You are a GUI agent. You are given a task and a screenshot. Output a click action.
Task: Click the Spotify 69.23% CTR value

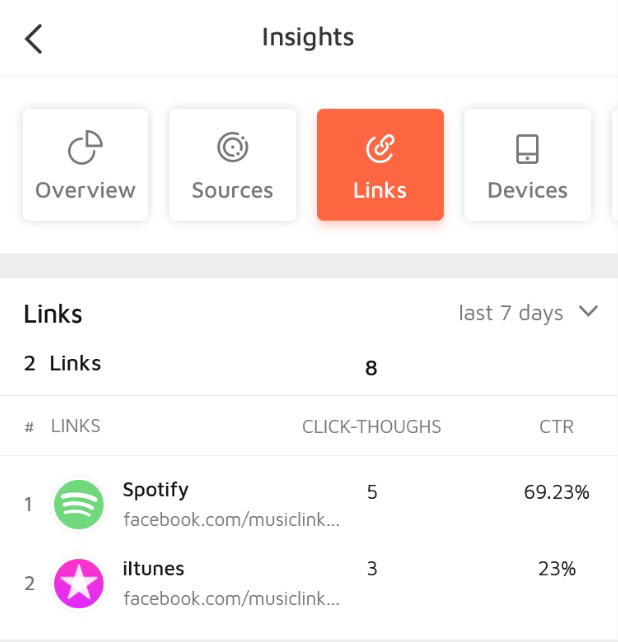coord(556,492)
